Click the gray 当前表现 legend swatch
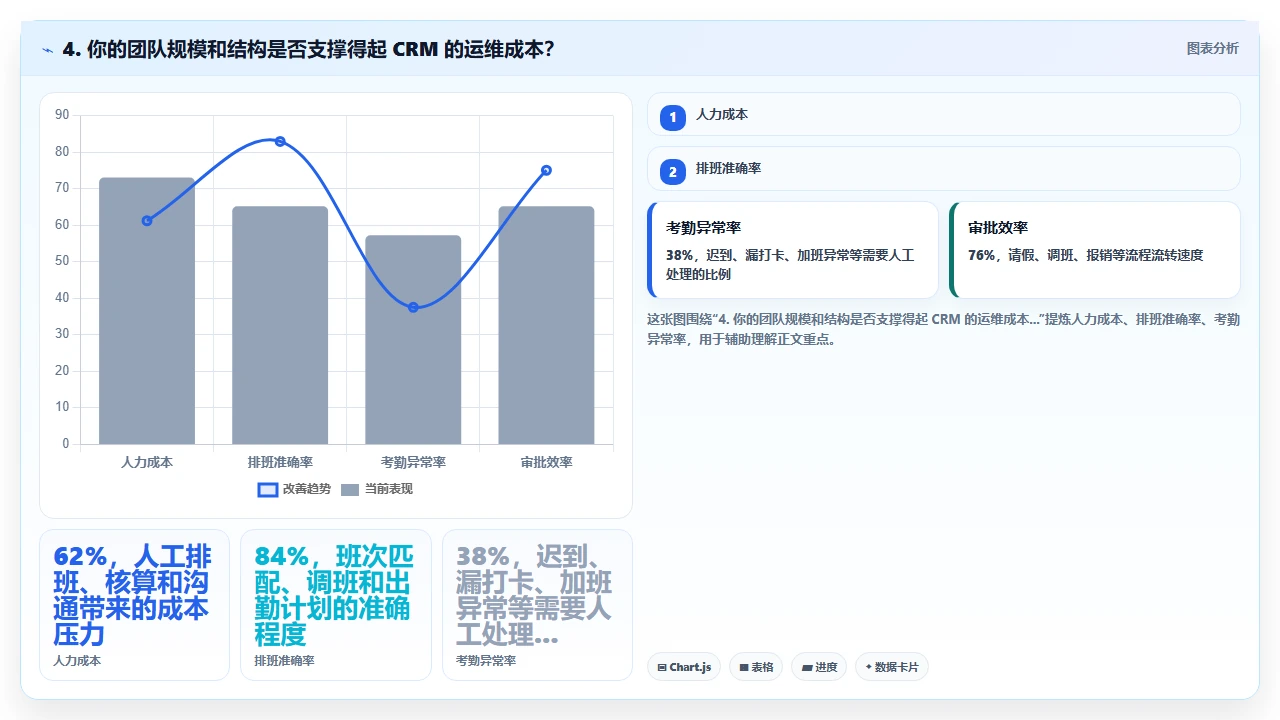 tap(350, 490)
